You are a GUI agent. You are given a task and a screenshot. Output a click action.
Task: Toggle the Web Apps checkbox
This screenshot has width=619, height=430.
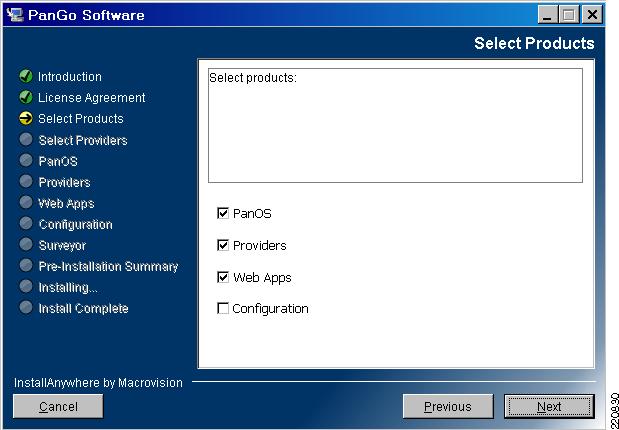pyautogui.click(x=223, y=278)
